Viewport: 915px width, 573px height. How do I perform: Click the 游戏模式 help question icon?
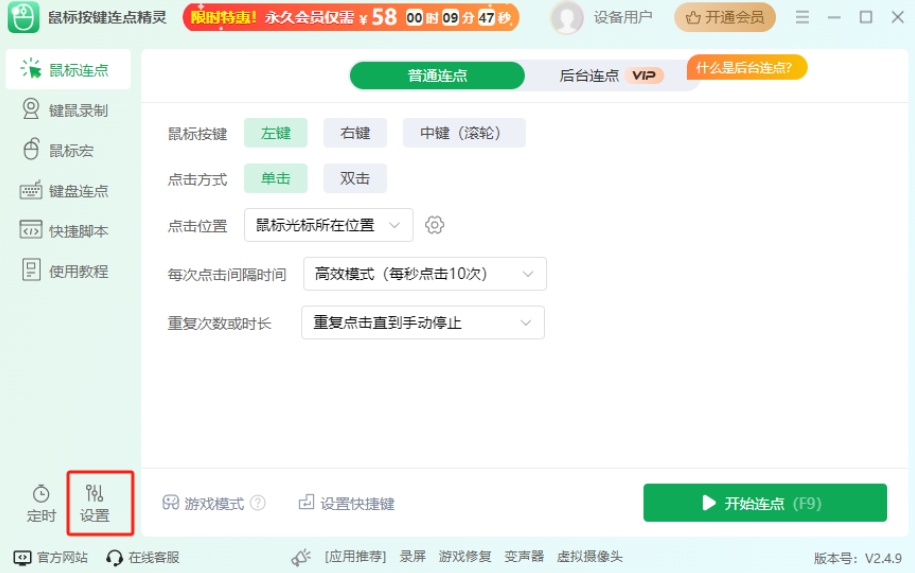click(258, 503)
